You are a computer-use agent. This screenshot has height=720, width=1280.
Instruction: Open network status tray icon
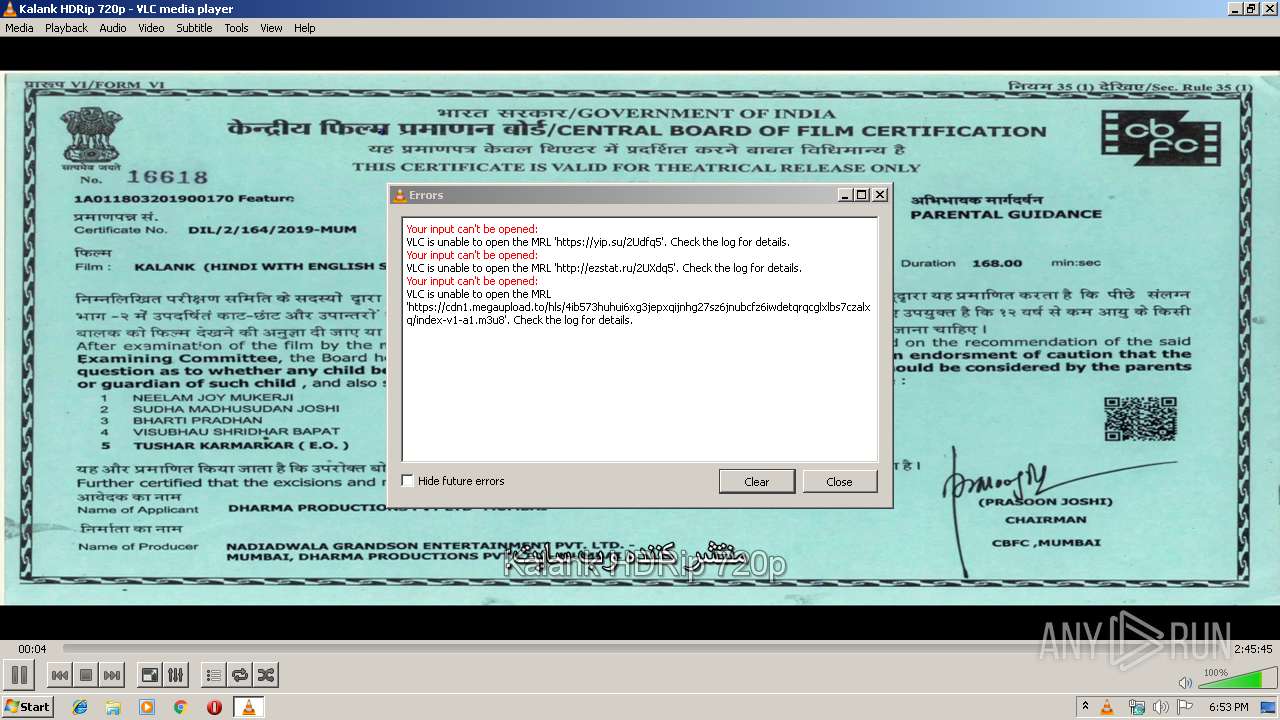(1136, 707)
